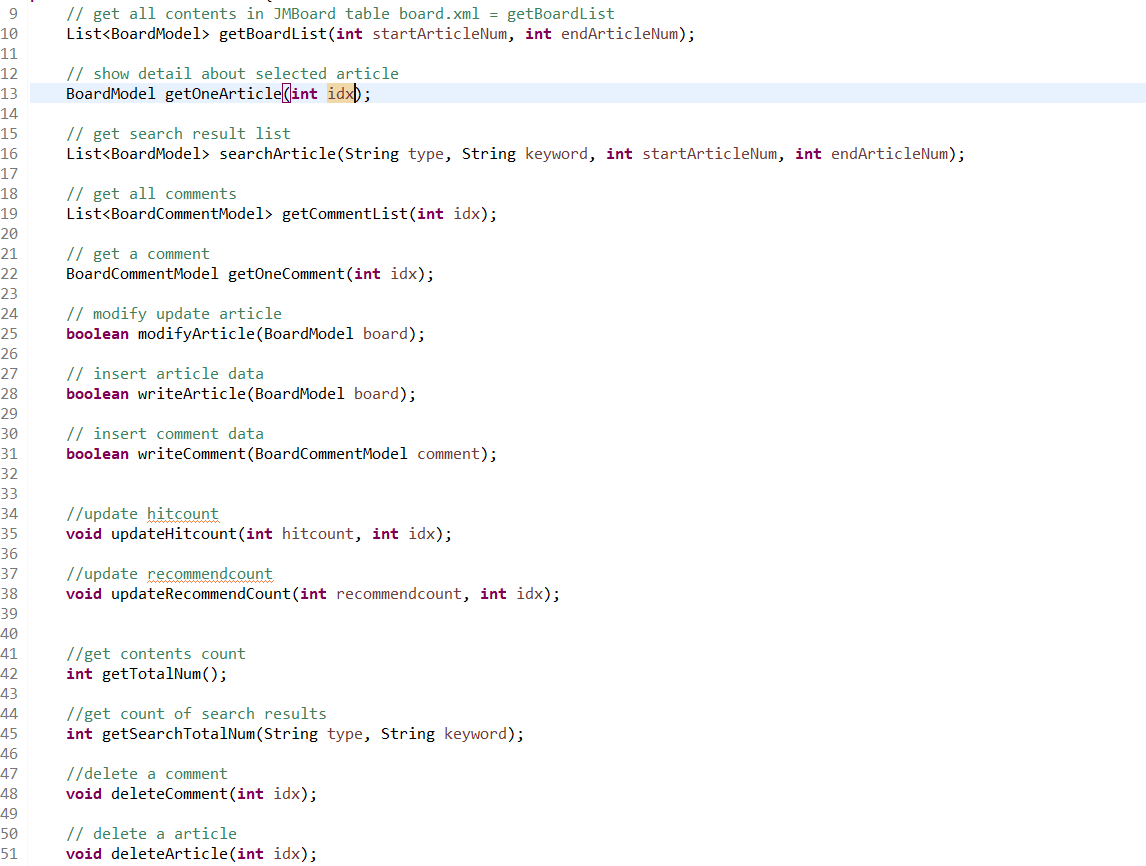The image size is (1146, 866).
Task: Click the modifyArticle method name
Action: coord(196,334)
